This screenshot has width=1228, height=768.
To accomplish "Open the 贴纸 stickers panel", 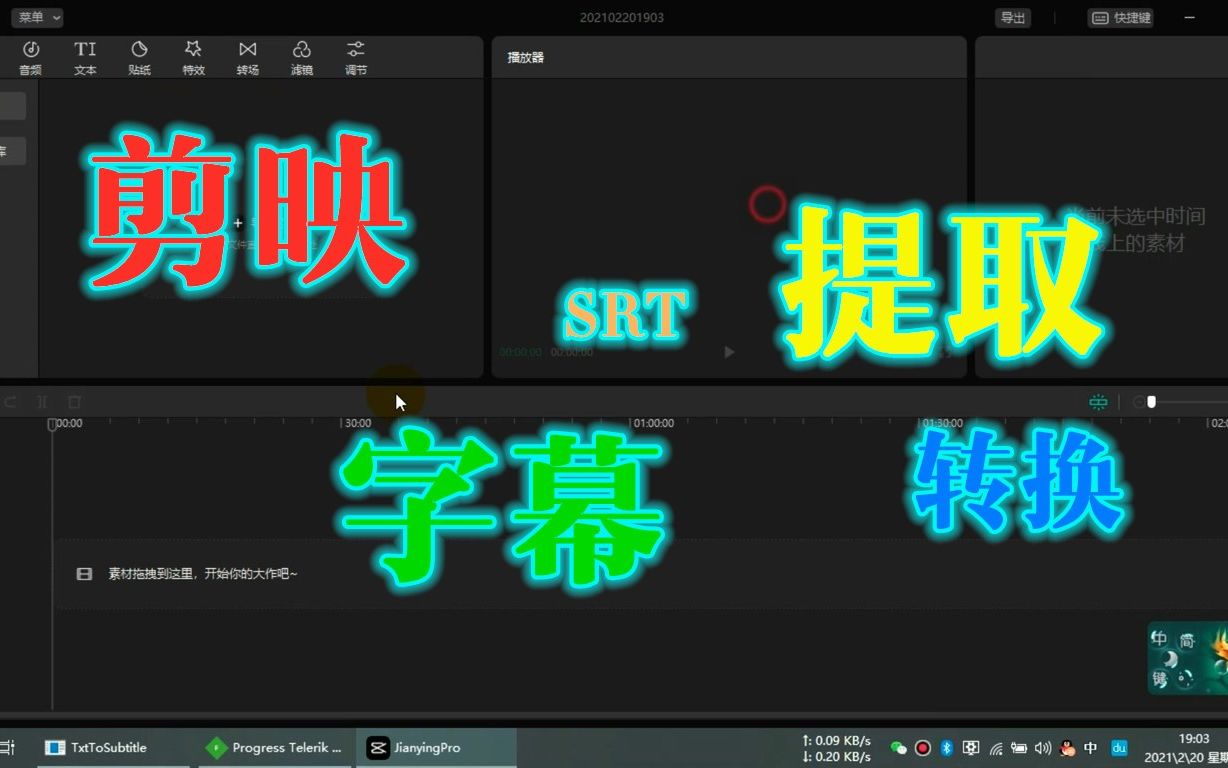I will (x=139, y=56).
